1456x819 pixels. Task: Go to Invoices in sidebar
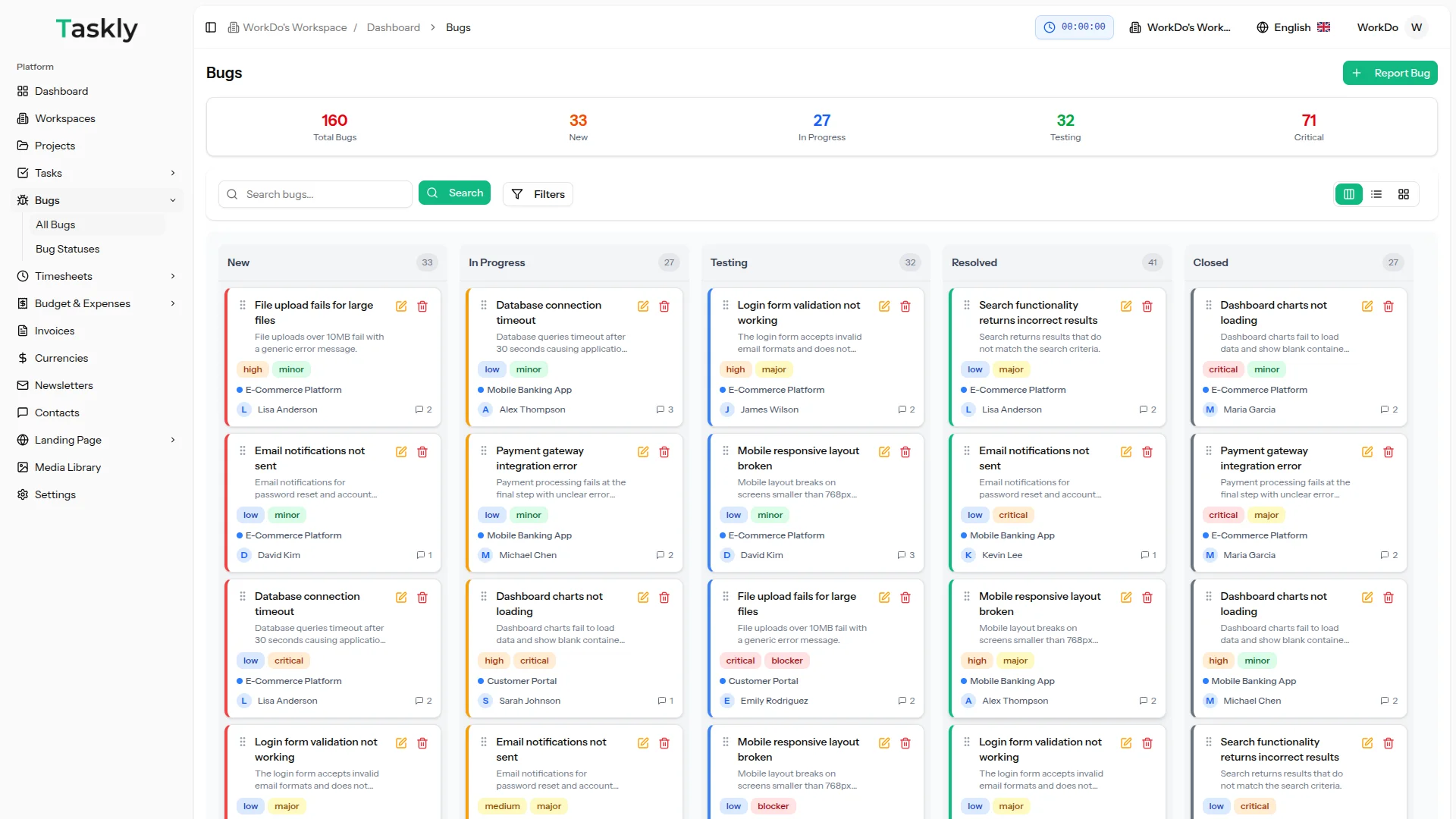pos(55,331)
